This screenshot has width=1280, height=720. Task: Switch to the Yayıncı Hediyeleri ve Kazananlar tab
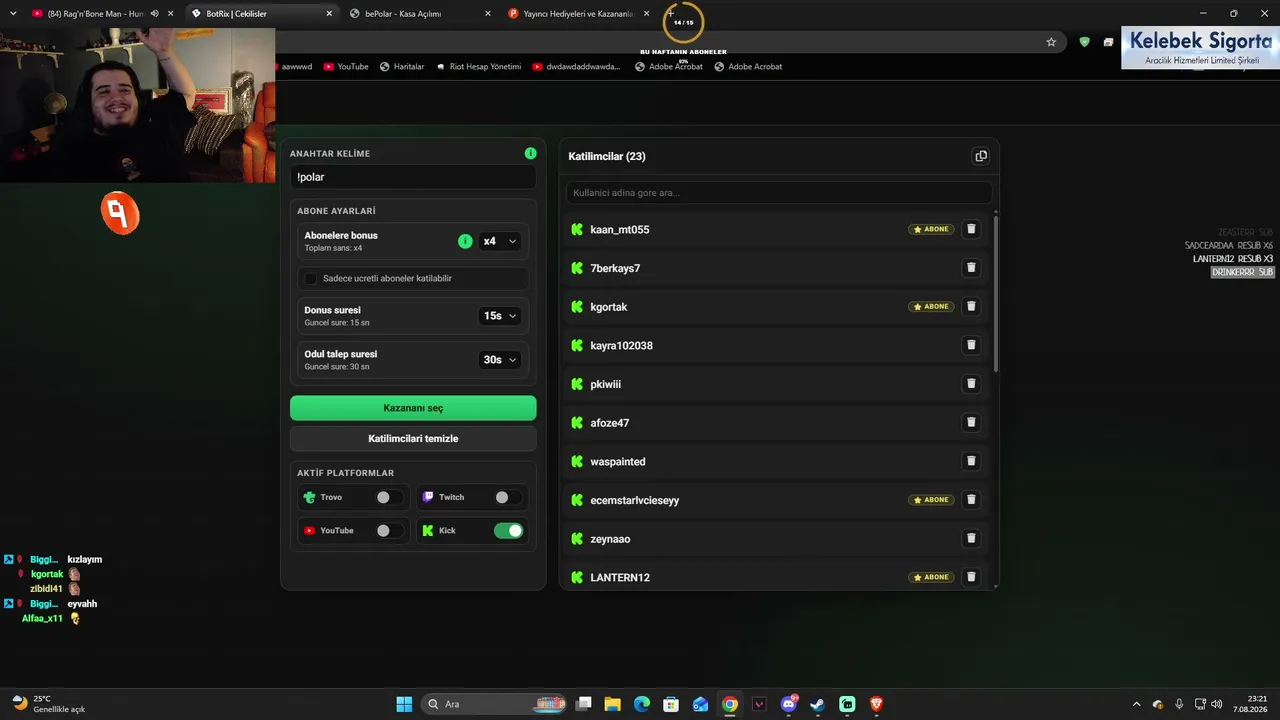[x=578, y=14]
